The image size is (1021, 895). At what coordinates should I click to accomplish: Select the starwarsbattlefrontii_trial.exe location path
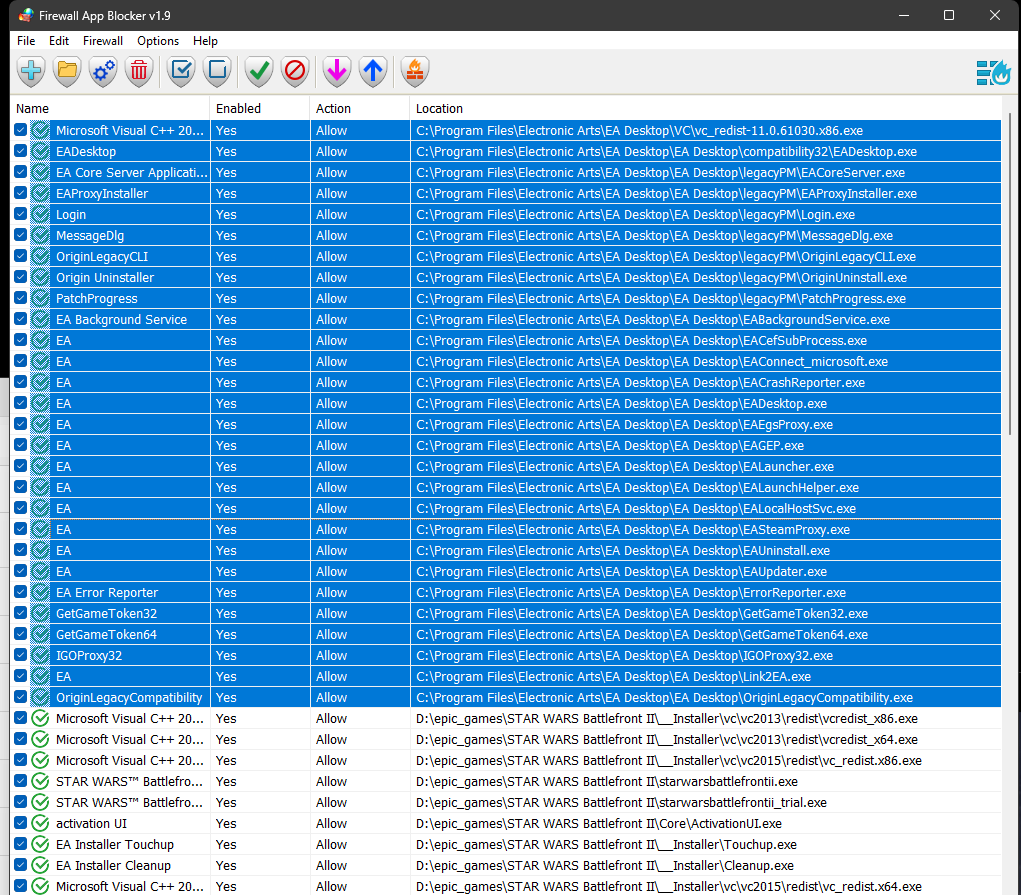coord(621,803)
